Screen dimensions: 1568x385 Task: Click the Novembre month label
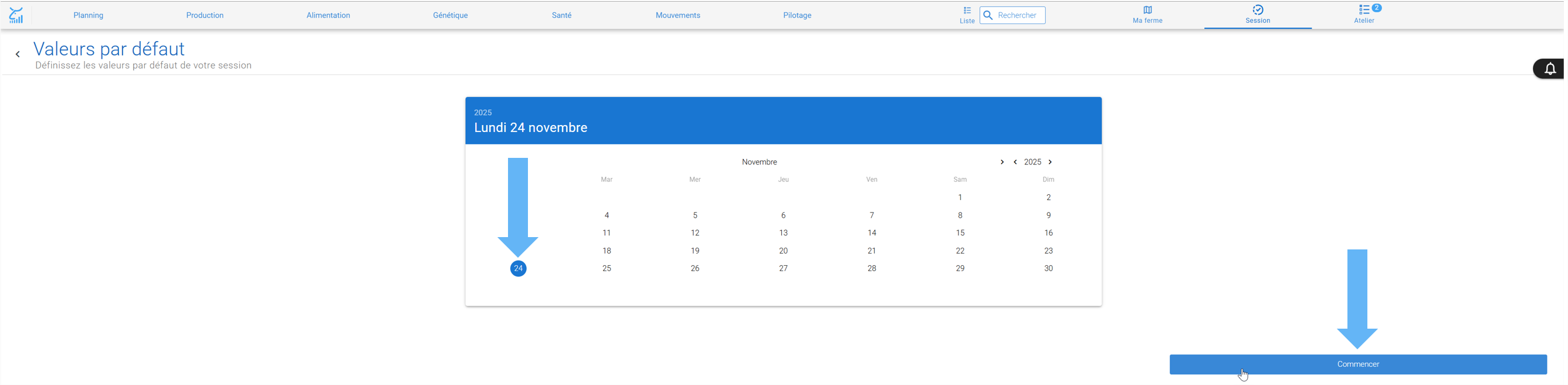(x=759, y=162)
